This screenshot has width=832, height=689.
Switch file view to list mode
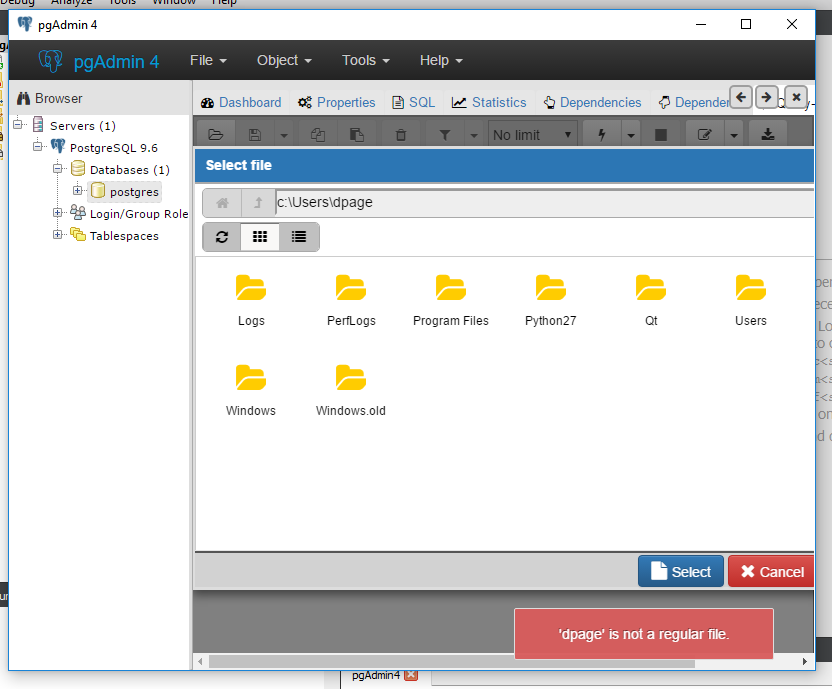click(x=298, y=237)
